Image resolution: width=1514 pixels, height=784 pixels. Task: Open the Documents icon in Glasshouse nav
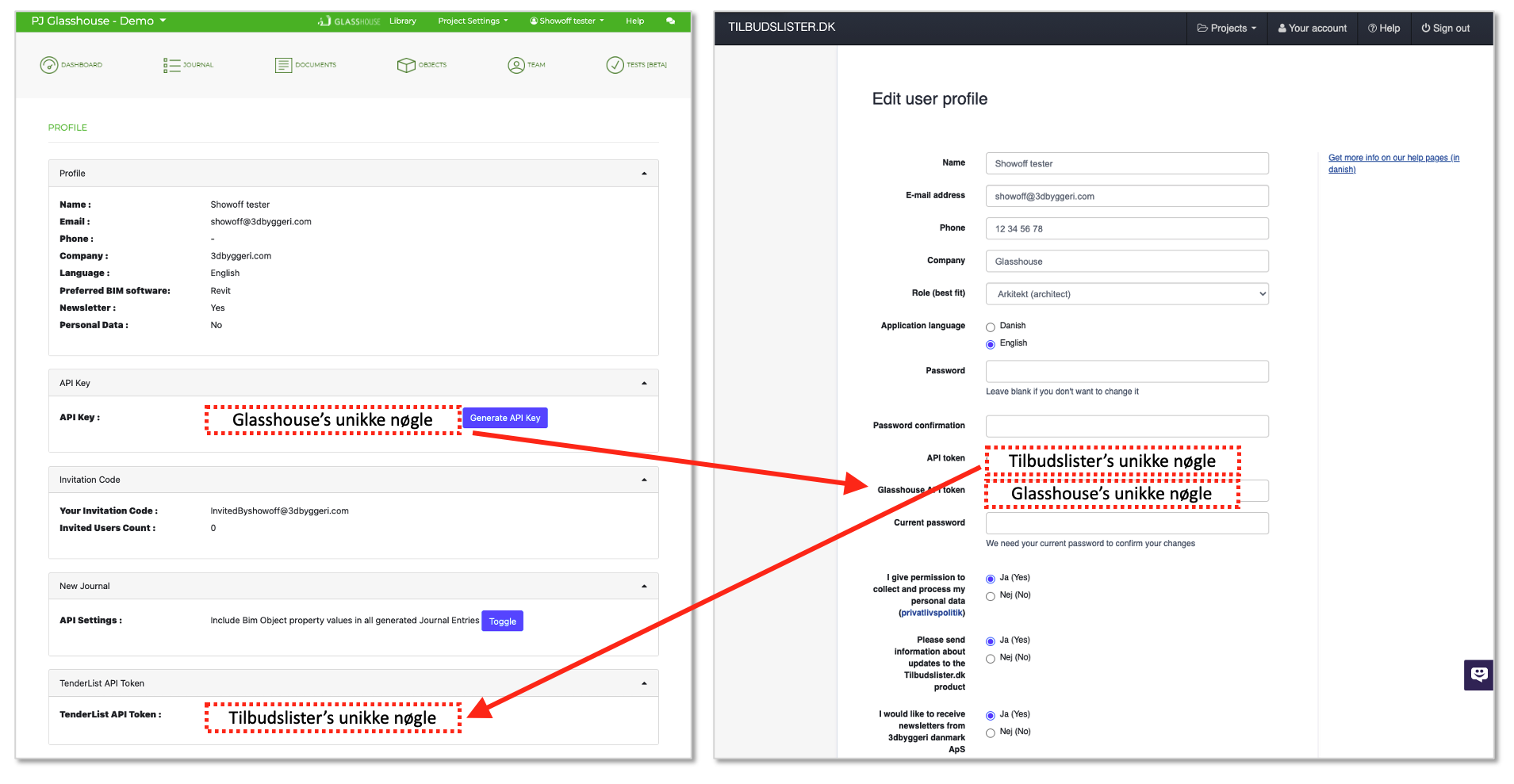click(x=283, y=65)
